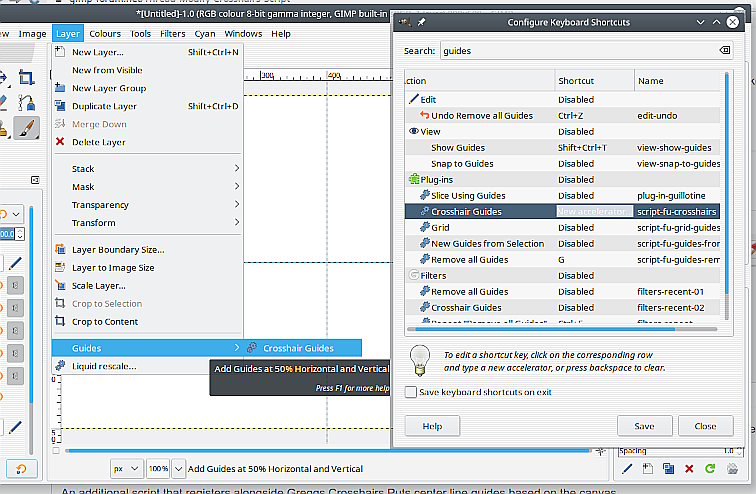Clear the shortcut search field
756x494 pixels.
coord(724,50)
